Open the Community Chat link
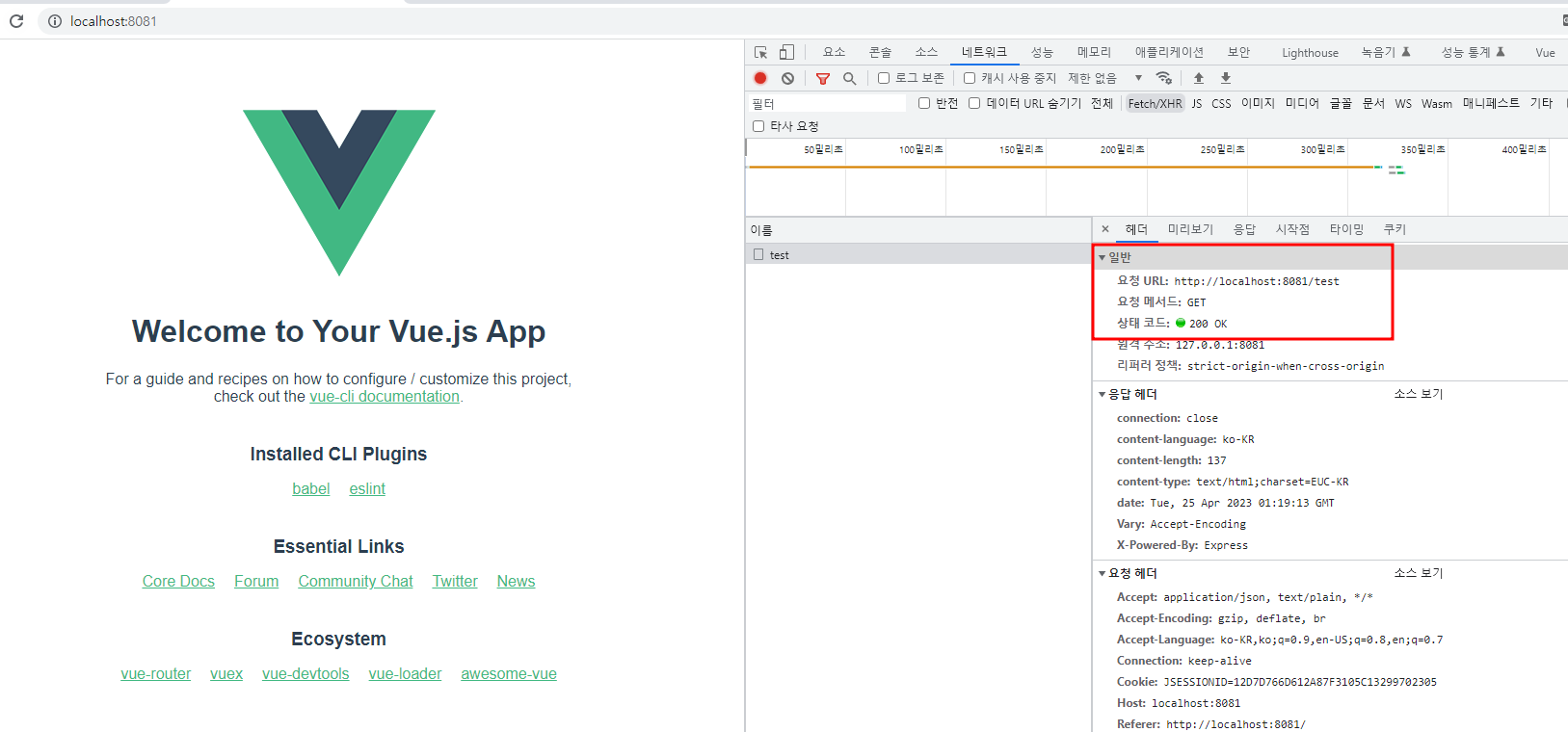1568x732 pixels. [356, 581]
